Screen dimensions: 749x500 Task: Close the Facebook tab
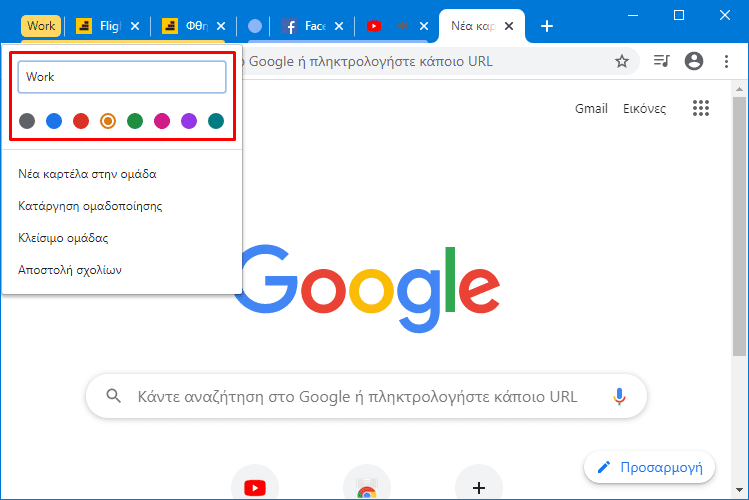point(339,26)
